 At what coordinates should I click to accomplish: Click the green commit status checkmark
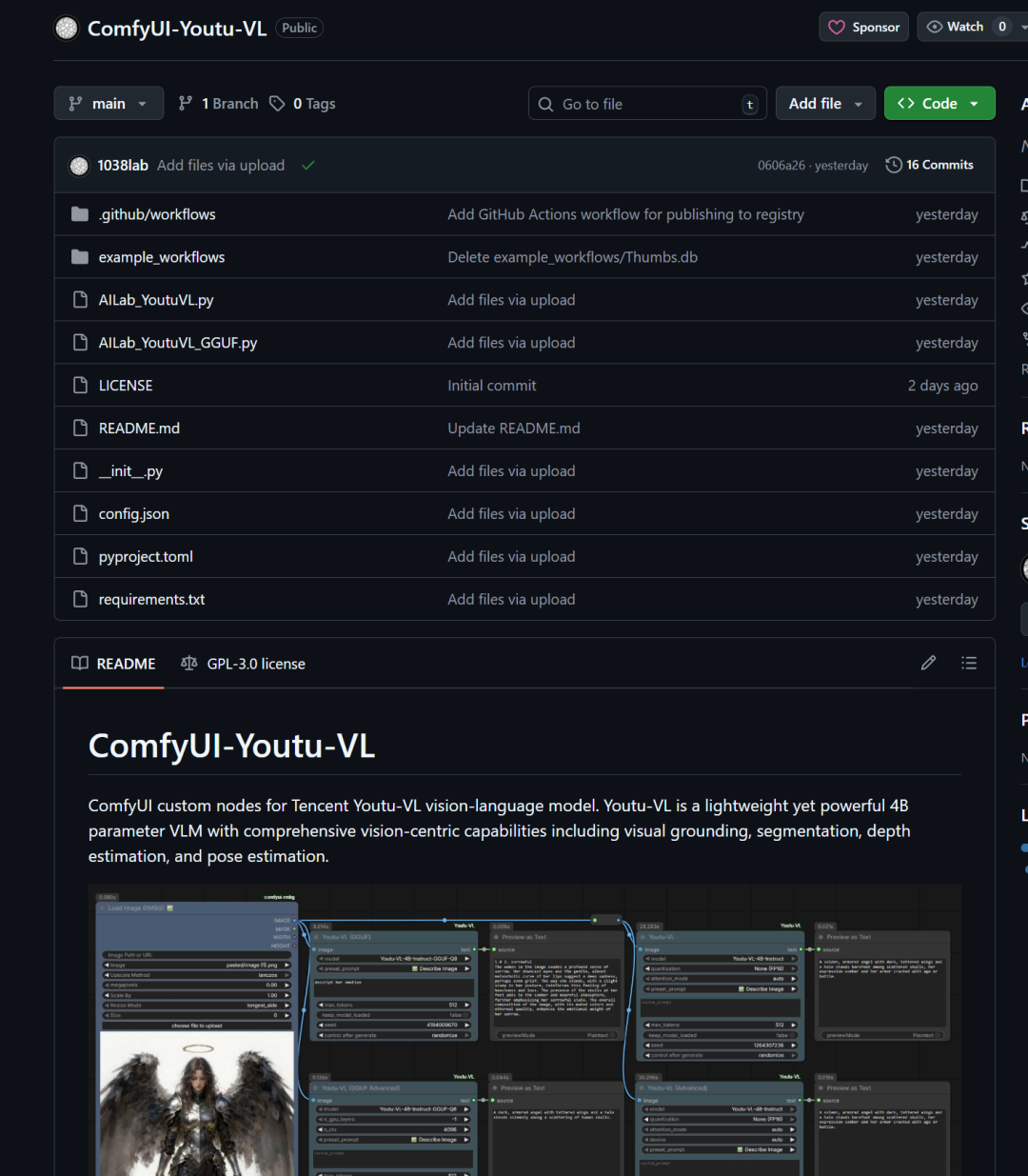point(308,165)
